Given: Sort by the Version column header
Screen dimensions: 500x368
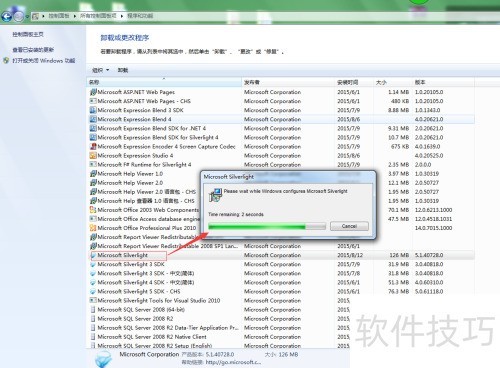Looking at the screenshot, I should coord(443,82).
